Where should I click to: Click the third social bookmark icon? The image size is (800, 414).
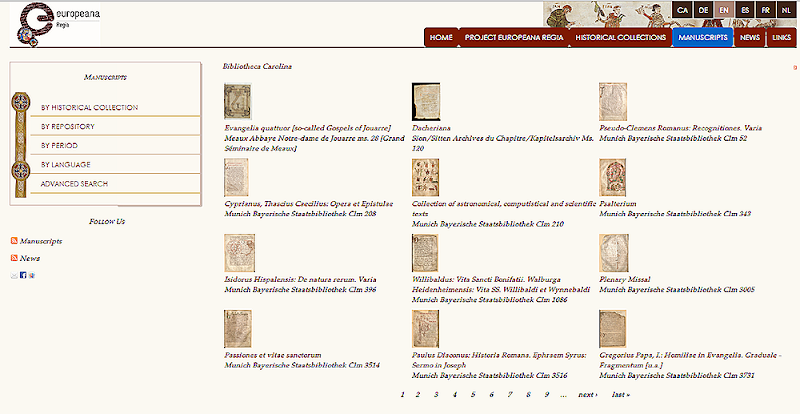point(32,276)
